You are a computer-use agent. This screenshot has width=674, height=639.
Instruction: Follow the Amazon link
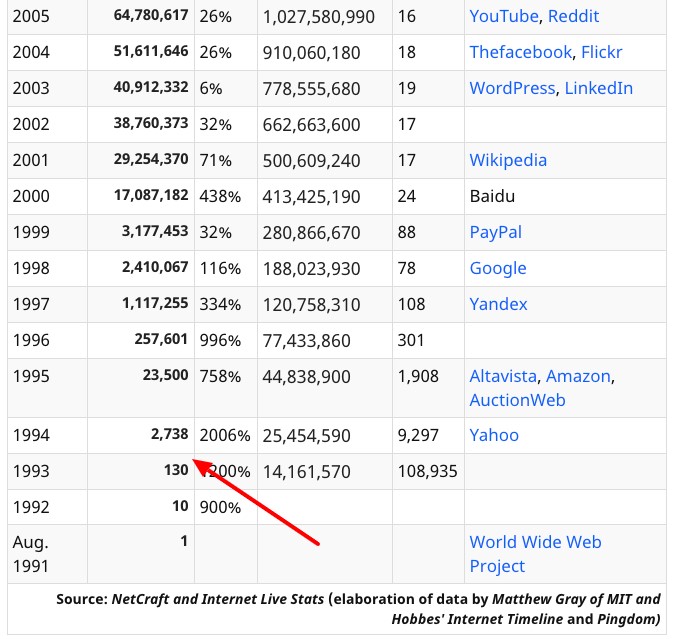[578, 376]
